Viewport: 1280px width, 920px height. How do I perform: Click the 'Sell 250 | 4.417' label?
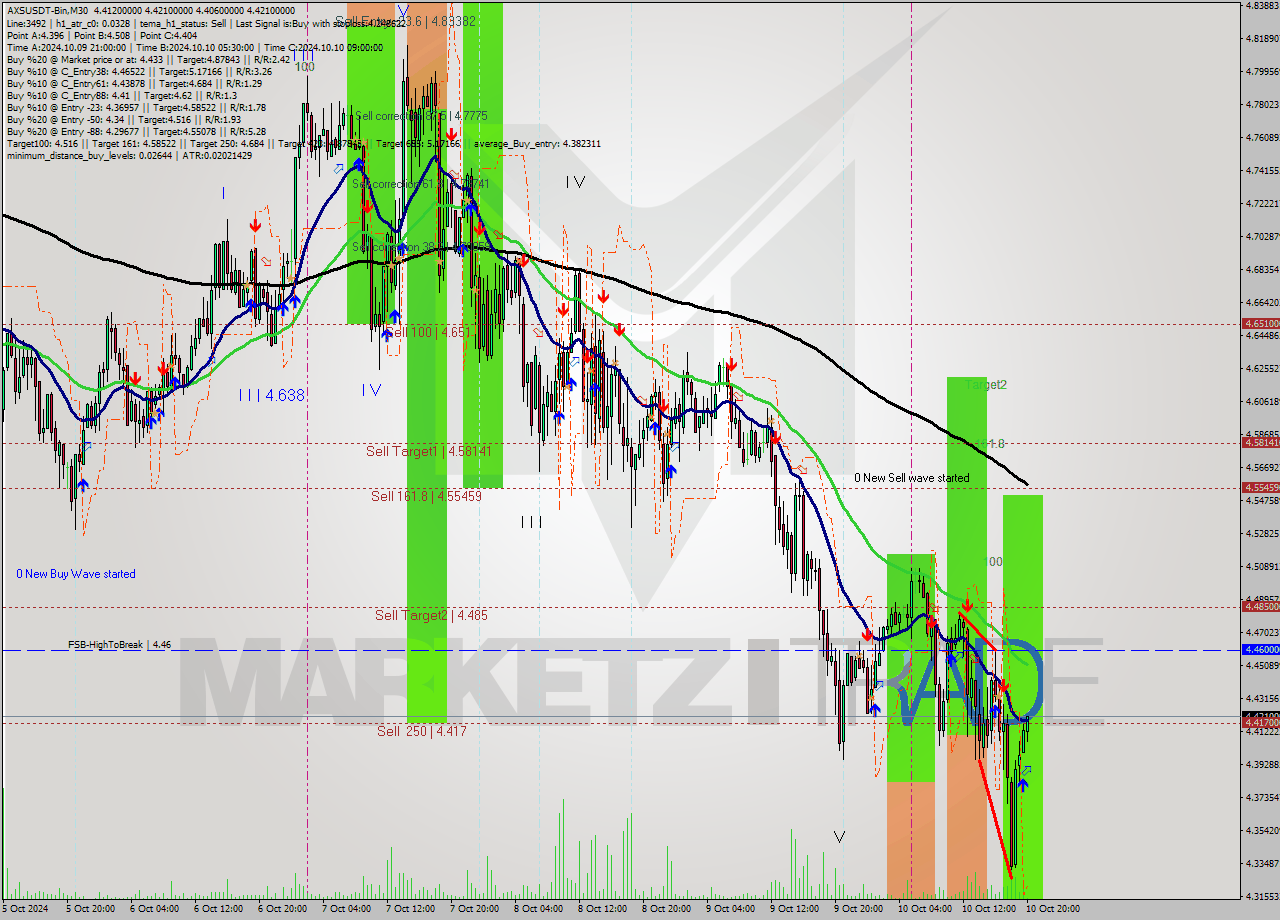(422, 732)
